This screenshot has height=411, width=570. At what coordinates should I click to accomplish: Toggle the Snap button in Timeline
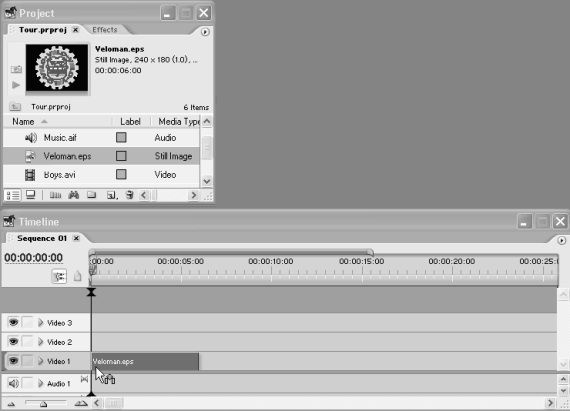(59, 277)
